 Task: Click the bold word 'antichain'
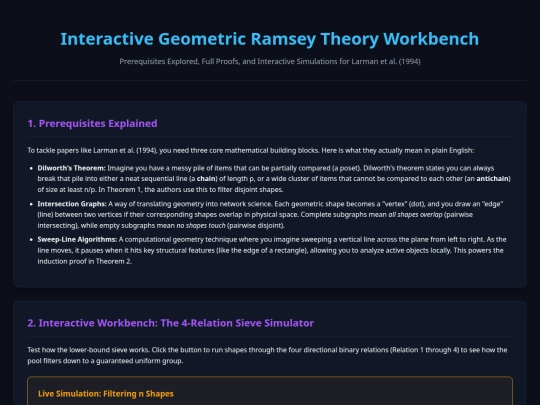492,179
